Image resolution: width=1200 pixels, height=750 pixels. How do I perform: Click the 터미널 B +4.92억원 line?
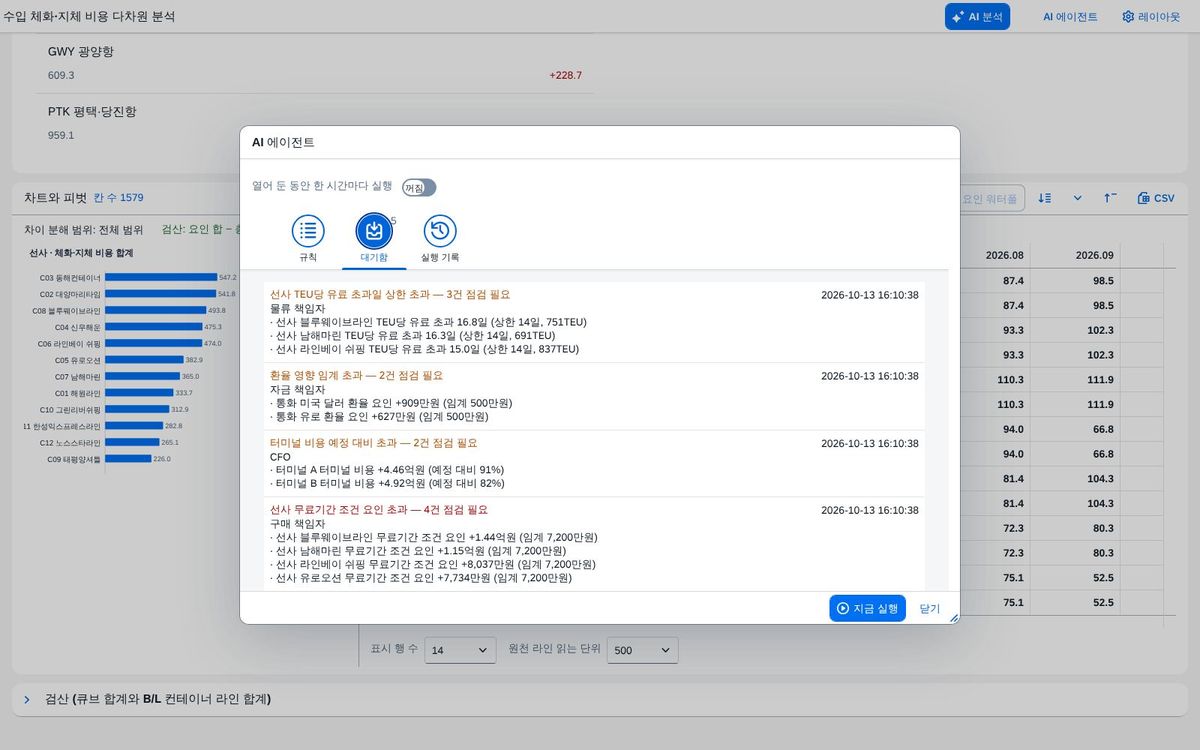[387, 484]
